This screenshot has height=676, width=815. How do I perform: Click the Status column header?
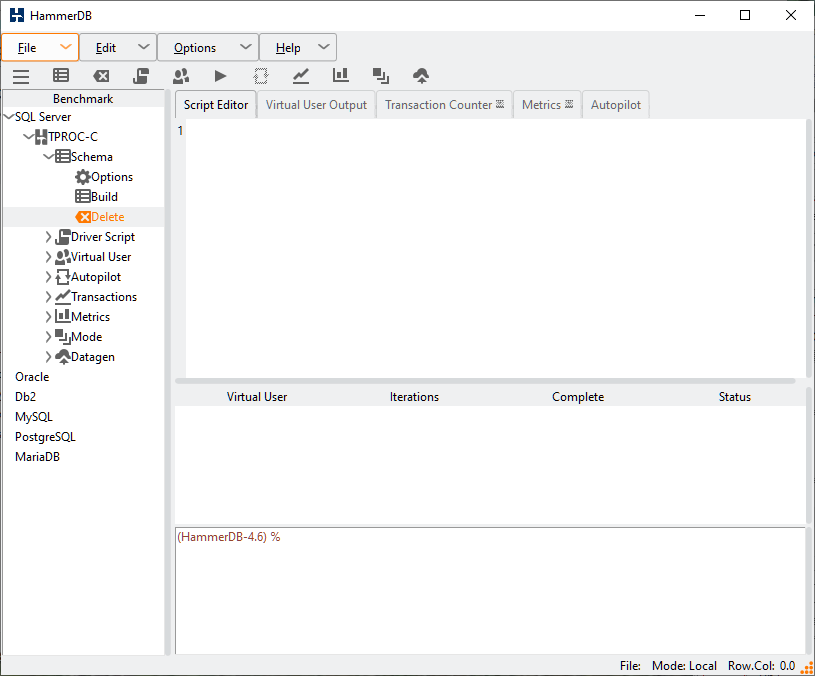(734, 397)
